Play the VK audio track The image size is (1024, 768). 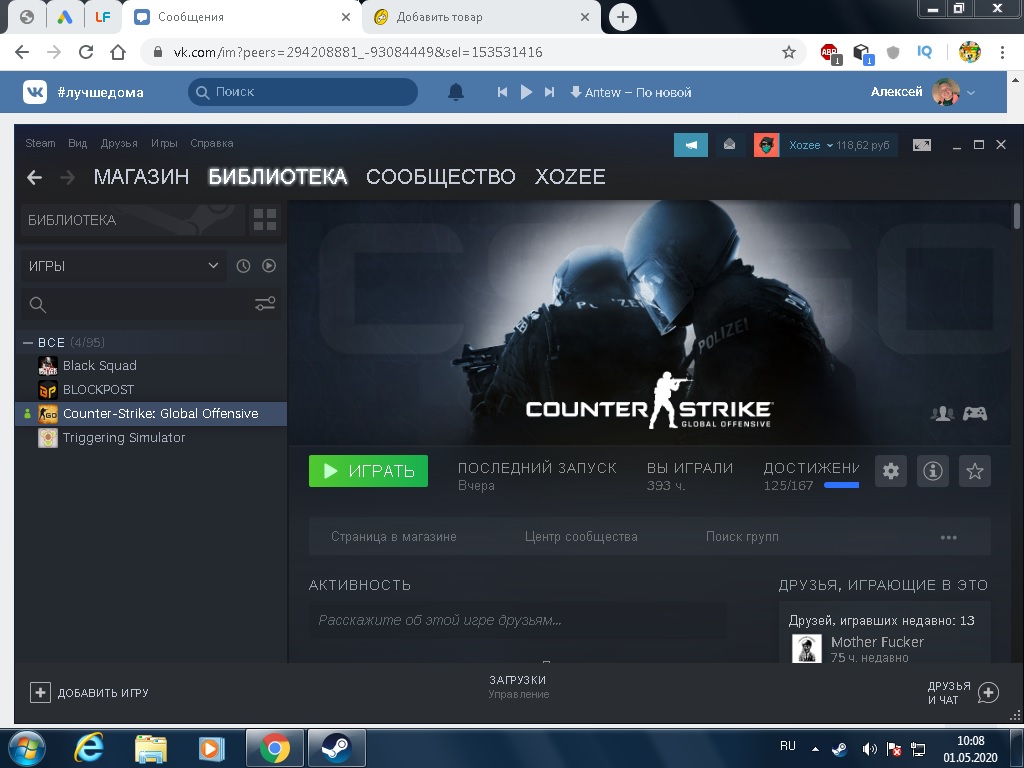(526, 92)
